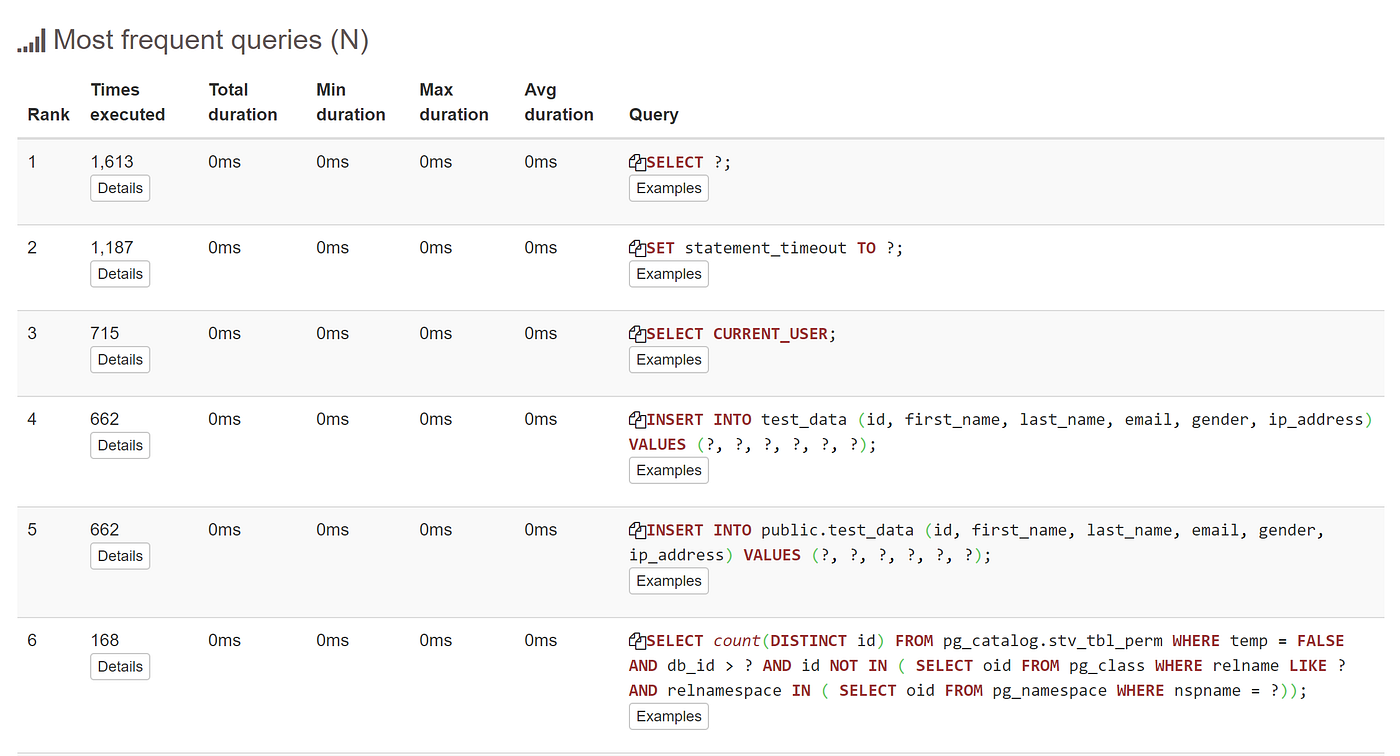Click the SELECT ?; query text
Screen dimensions: 1400x756
coord(689,162)
